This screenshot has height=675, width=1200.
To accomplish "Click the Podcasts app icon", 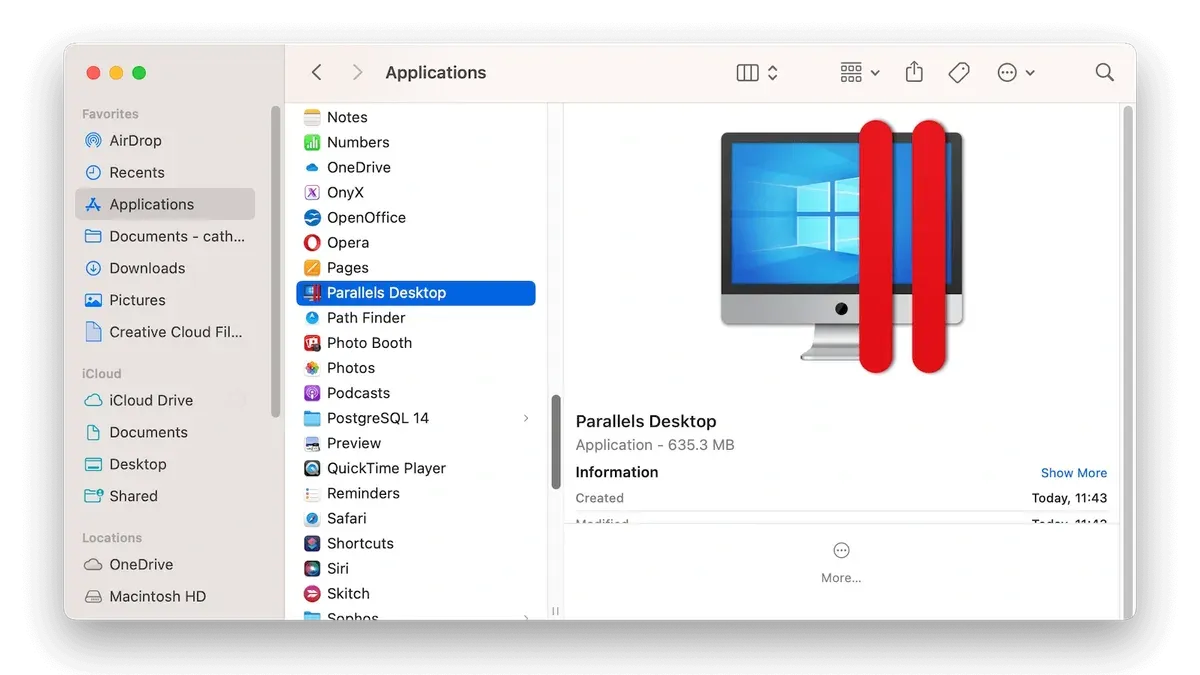I will pyautogui.click(x=312, y=392).
